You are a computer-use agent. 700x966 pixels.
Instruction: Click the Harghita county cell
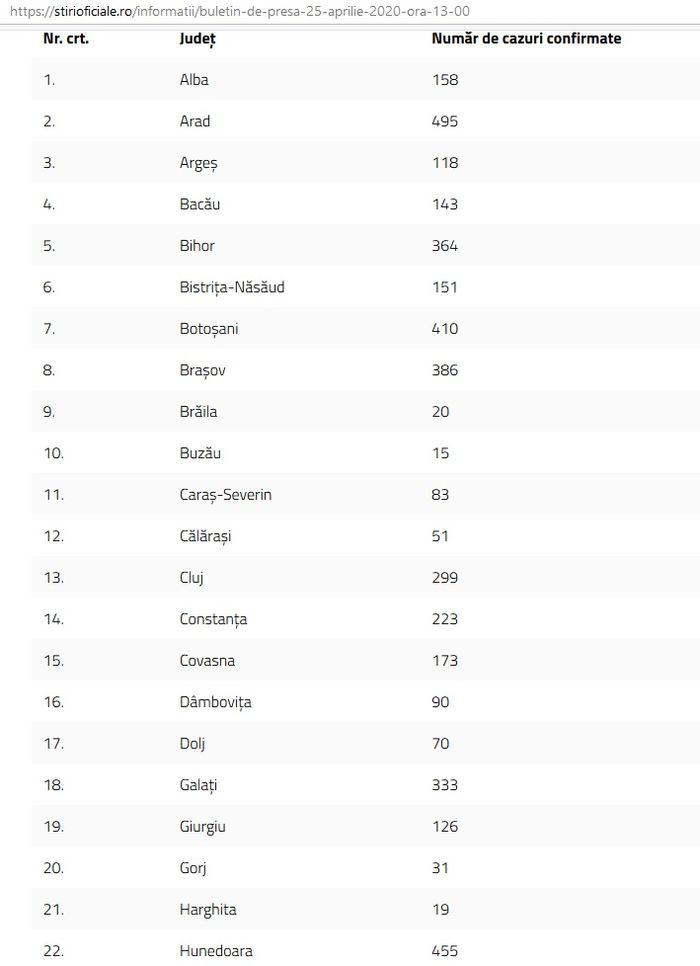point(208,911)
